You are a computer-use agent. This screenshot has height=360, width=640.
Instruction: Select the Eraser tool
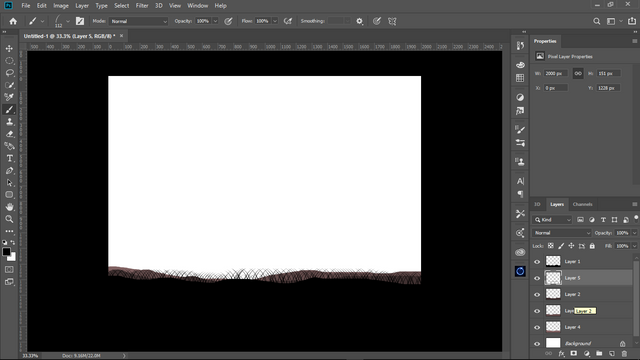pos(9,134)
